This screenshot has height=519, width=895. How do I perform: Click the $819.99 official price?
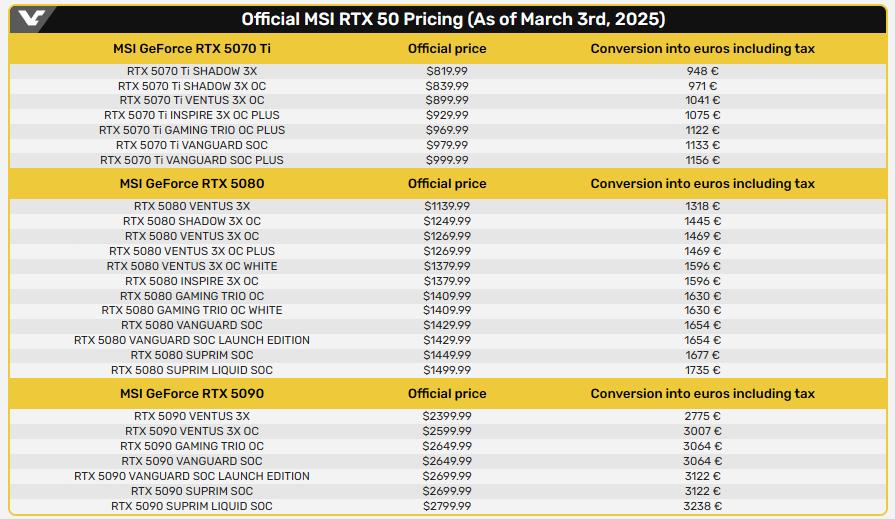point(447,71)
